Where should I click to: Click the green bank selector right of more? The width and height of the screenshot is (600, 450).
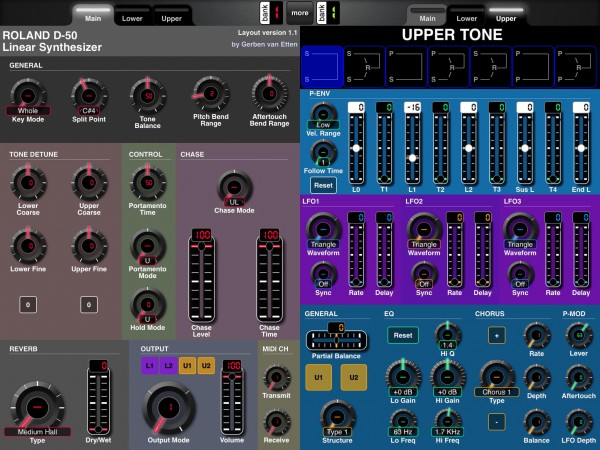pos(328,13)
